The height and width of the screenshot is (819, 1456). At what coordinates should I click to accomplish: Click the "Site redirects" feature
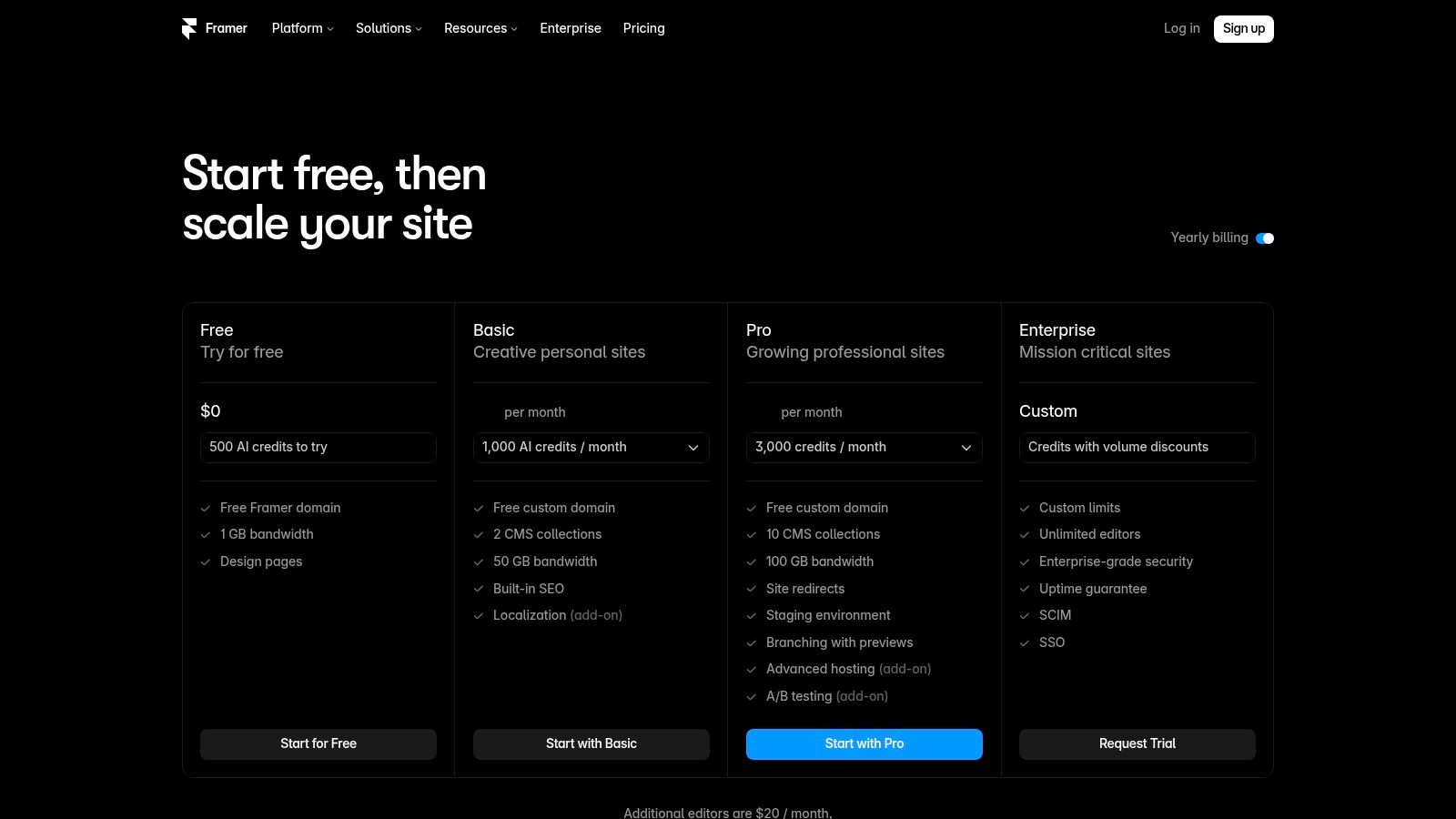point(805,589)
